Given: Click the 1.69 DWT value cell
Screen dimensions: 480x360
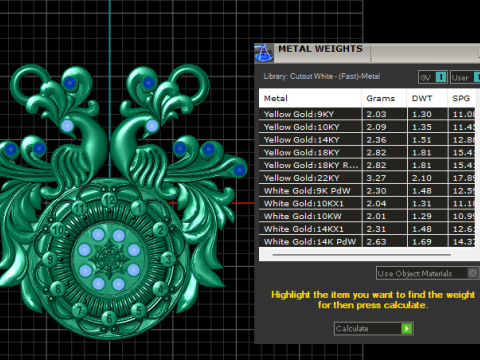Looking at the screenshot, I should click(x=427, y=241).
